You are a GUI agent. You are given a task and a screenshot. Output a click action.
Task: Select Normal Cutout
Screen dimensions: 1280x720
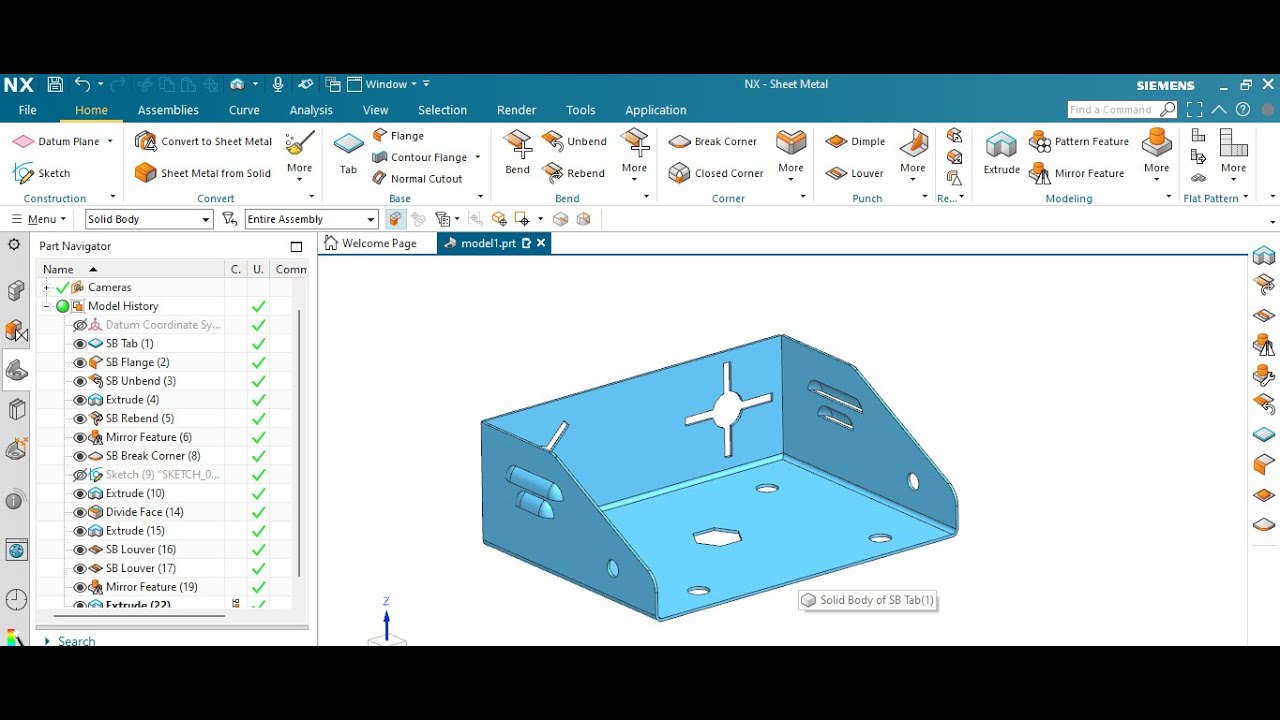click(x=417, y=178)
